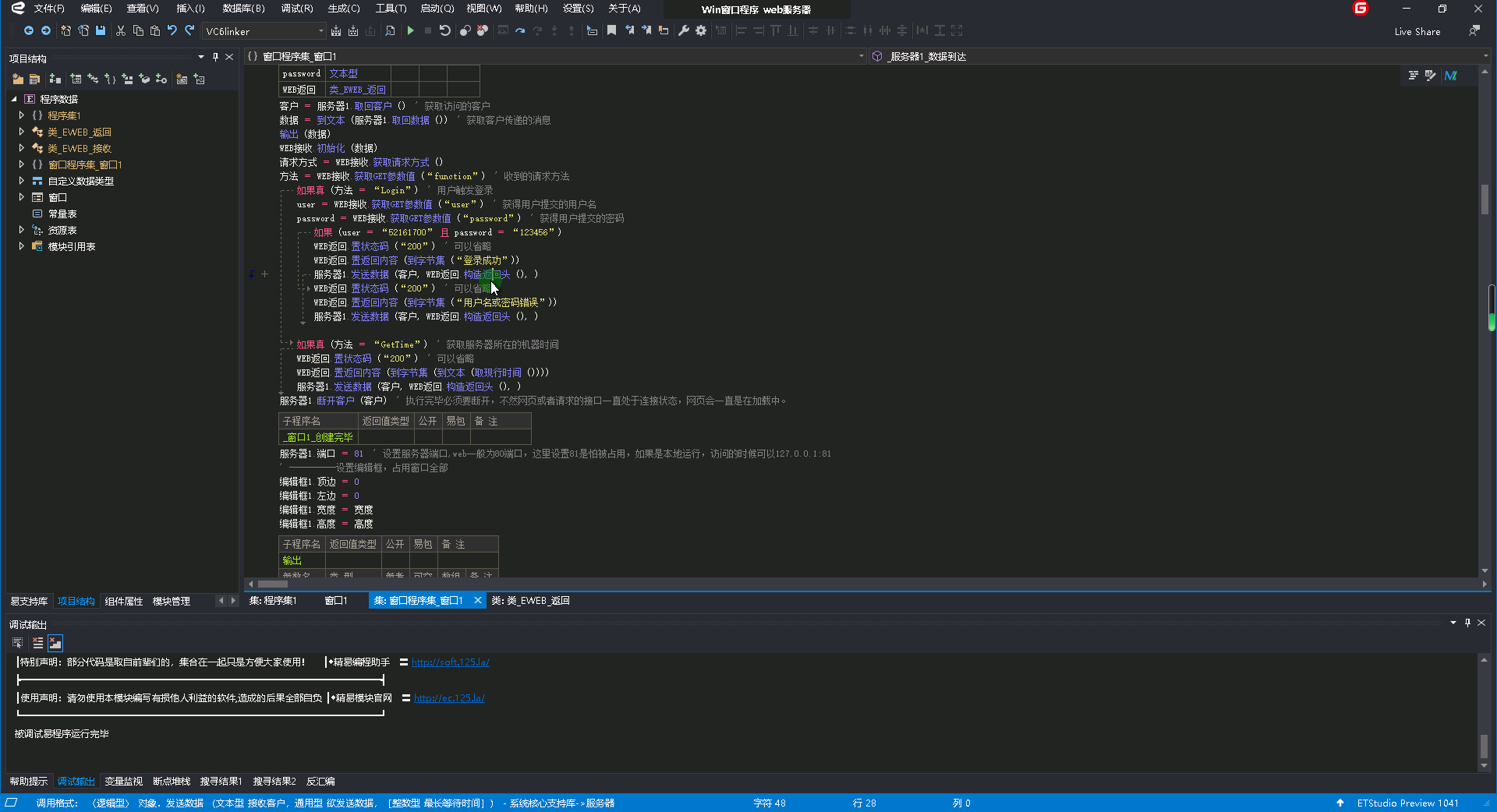
Task: Click the Sogou input icon in title bar
Action: (x=1361, y=9)
